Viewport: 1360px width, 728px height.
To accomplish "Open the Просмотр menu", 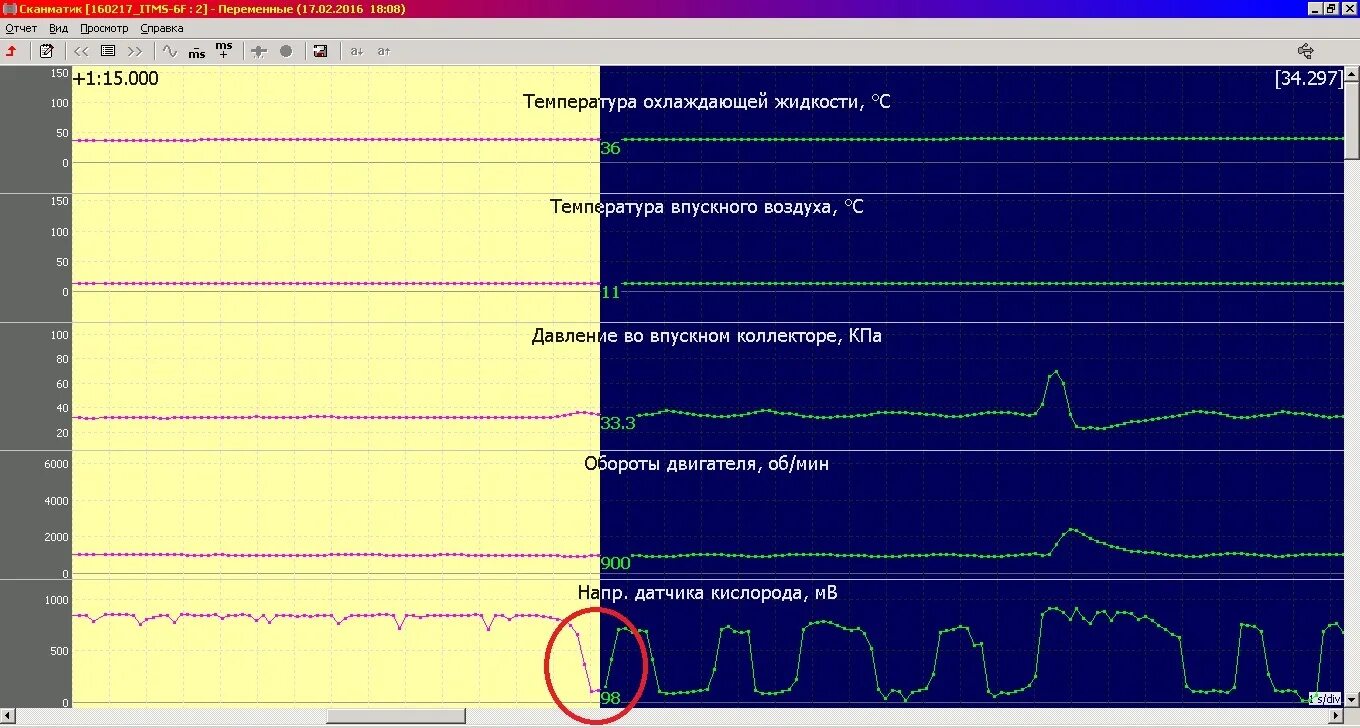I will [104, 28].
